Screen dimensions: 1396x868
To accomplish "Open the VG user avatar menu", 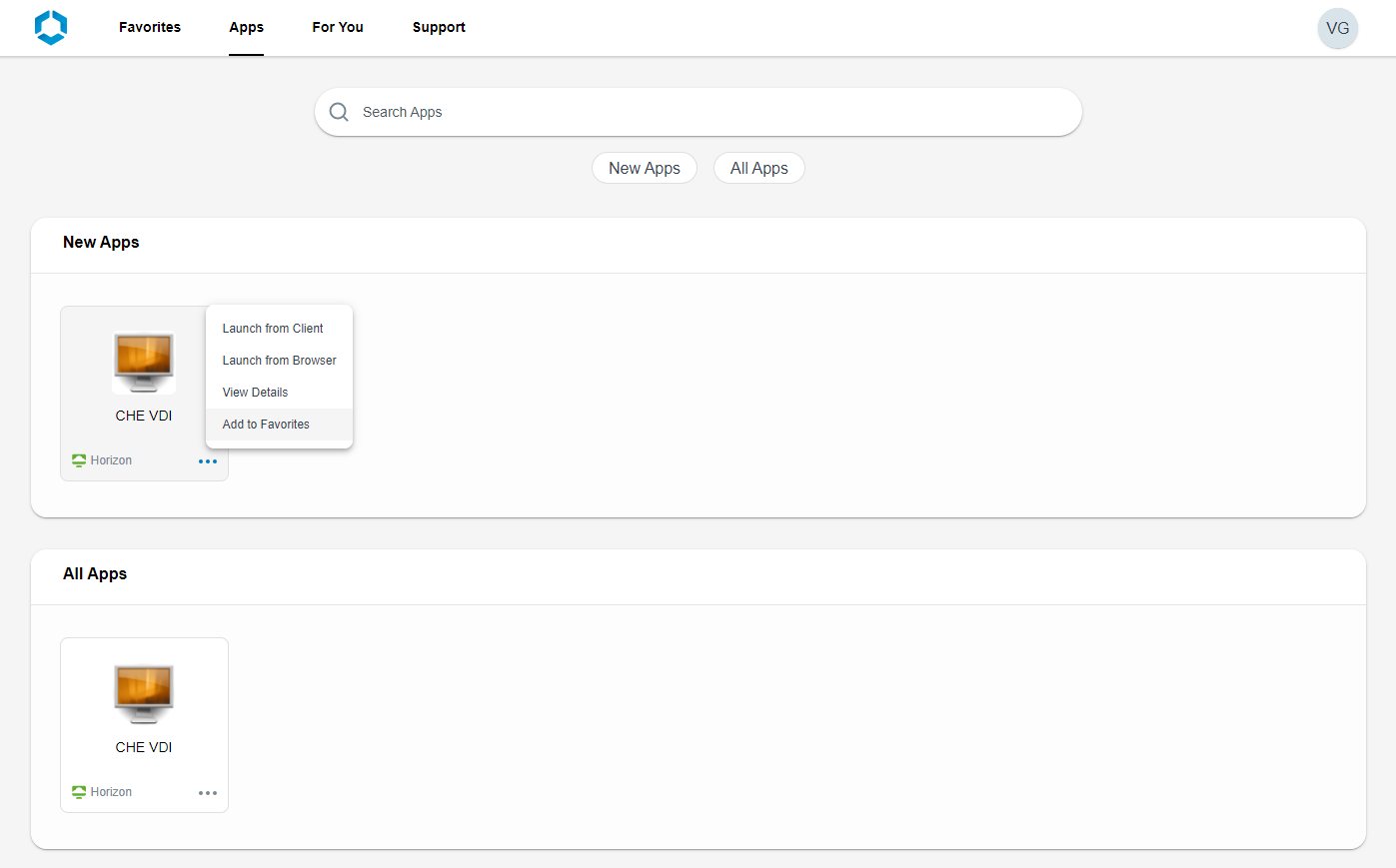I will point(1337,28).
